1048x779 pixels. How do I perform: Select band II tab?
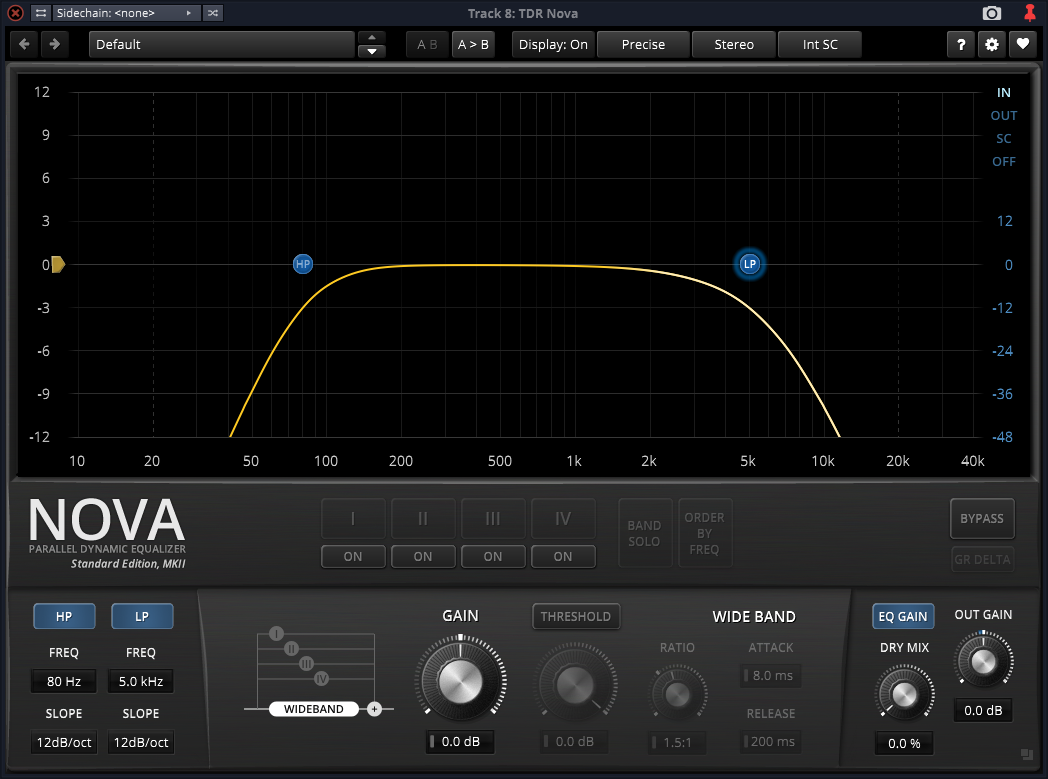[423, 518]
